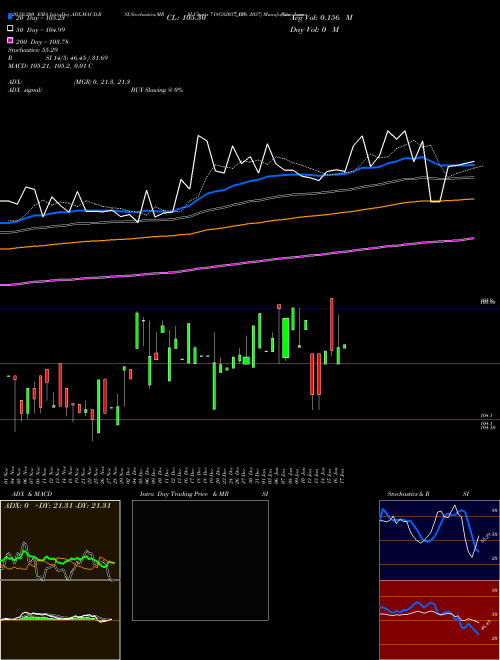
Task: Click the orange moving average line
Action: [x=237, y=225]
